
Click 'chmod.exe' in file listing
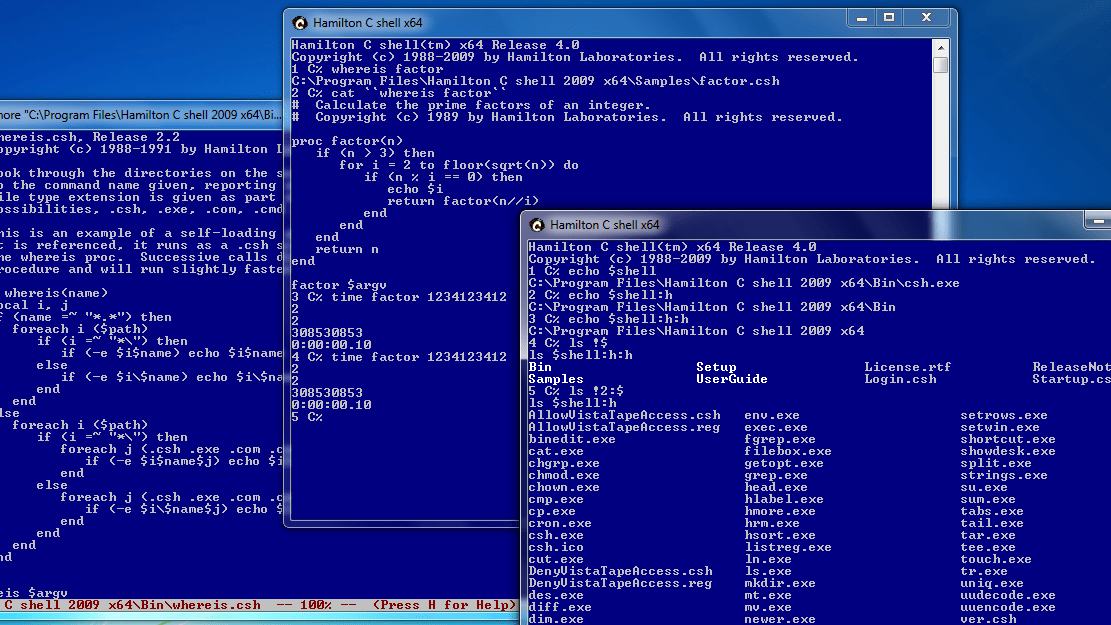(x=563, y=475)
